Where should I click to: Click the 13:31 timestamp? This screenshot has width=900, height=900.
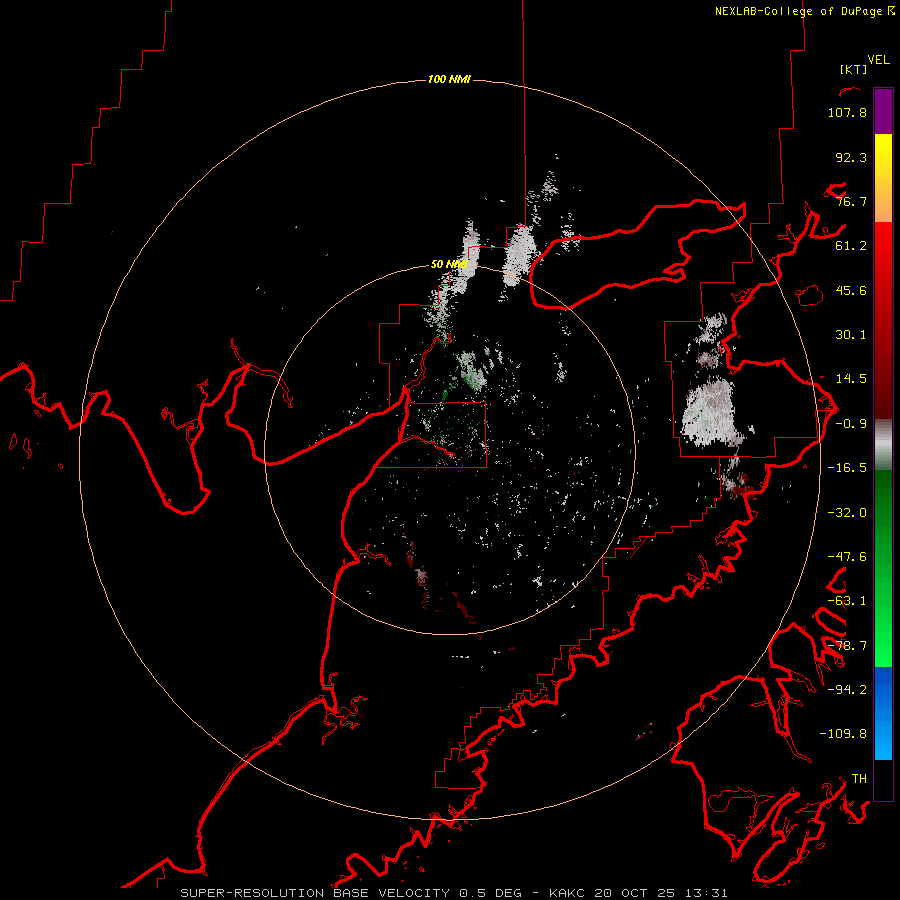[x=707, y=893]
